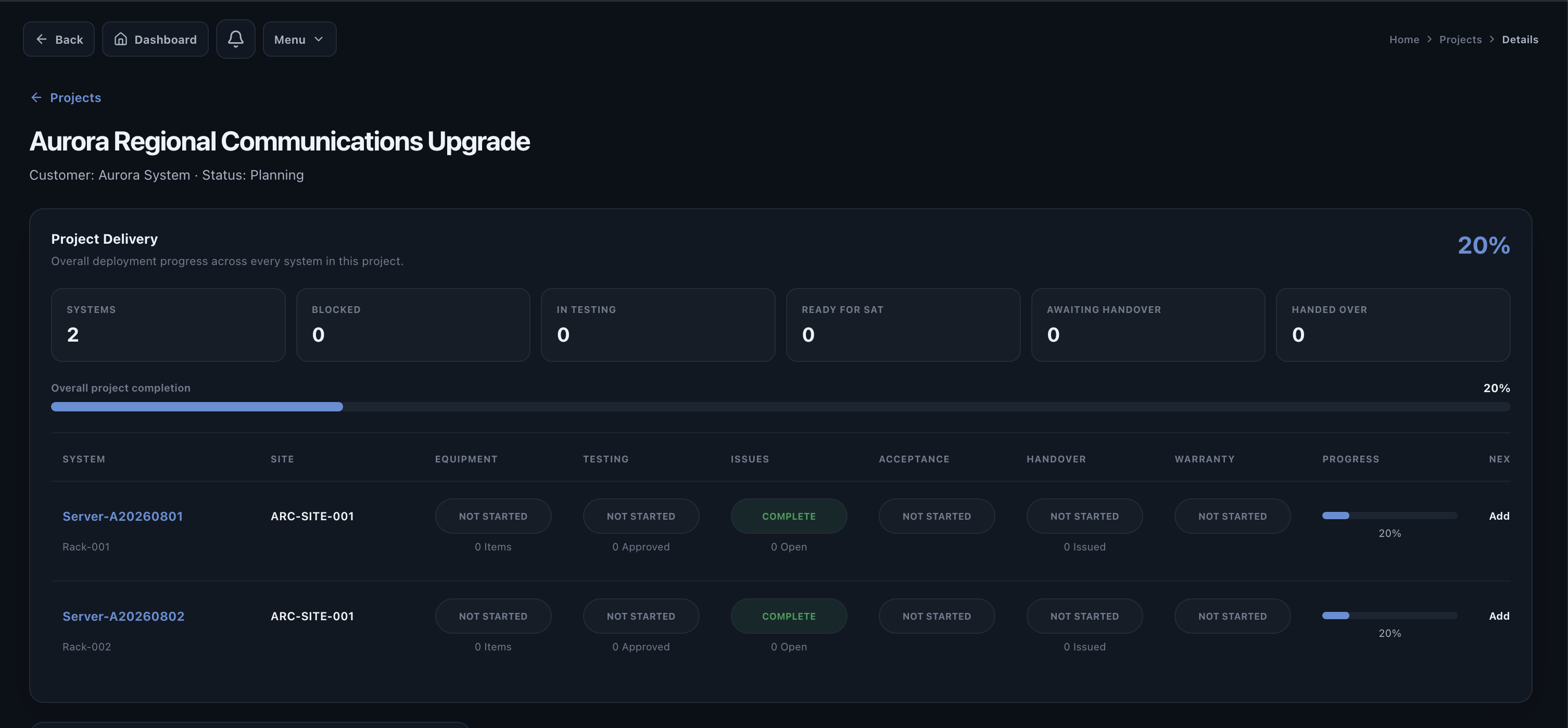
Task: Click the progress bar of Server-A20260801
Action: coord(1389,516)
